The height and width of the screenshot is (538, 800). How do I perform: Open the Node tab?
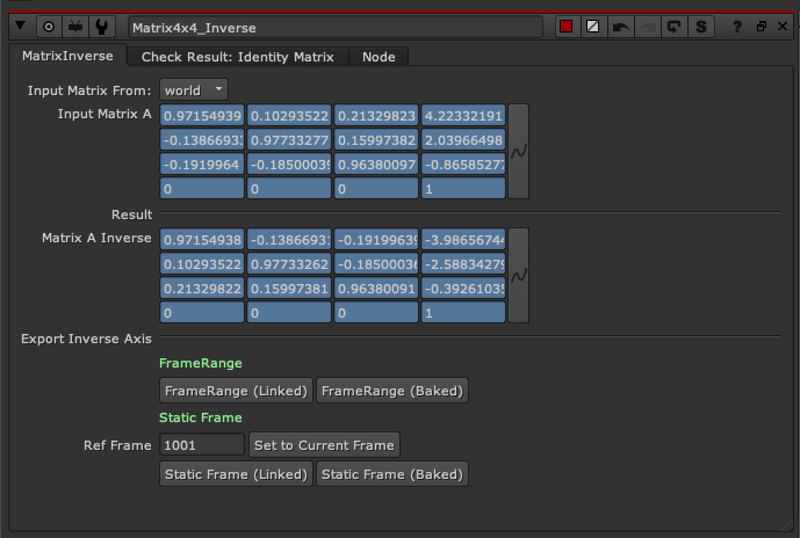(x=379, y=57)
